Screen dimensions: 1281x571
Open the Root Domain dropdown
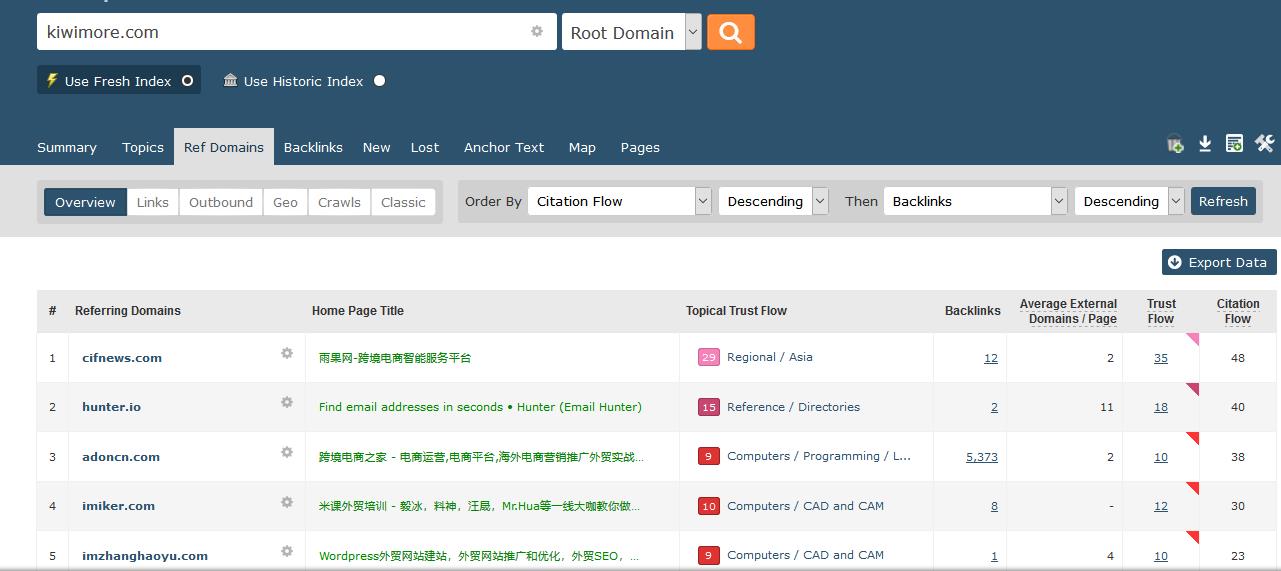631,32
